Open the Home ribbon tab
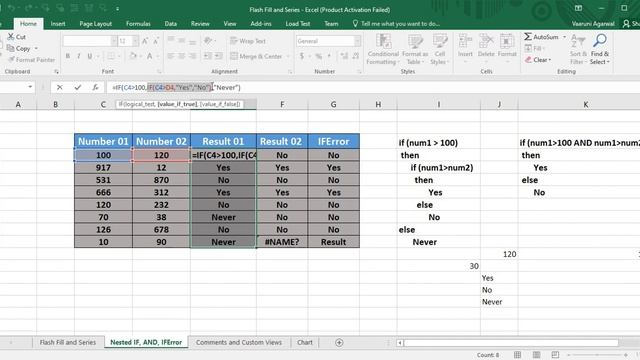 pyautogui.click(x=28, y=24)
